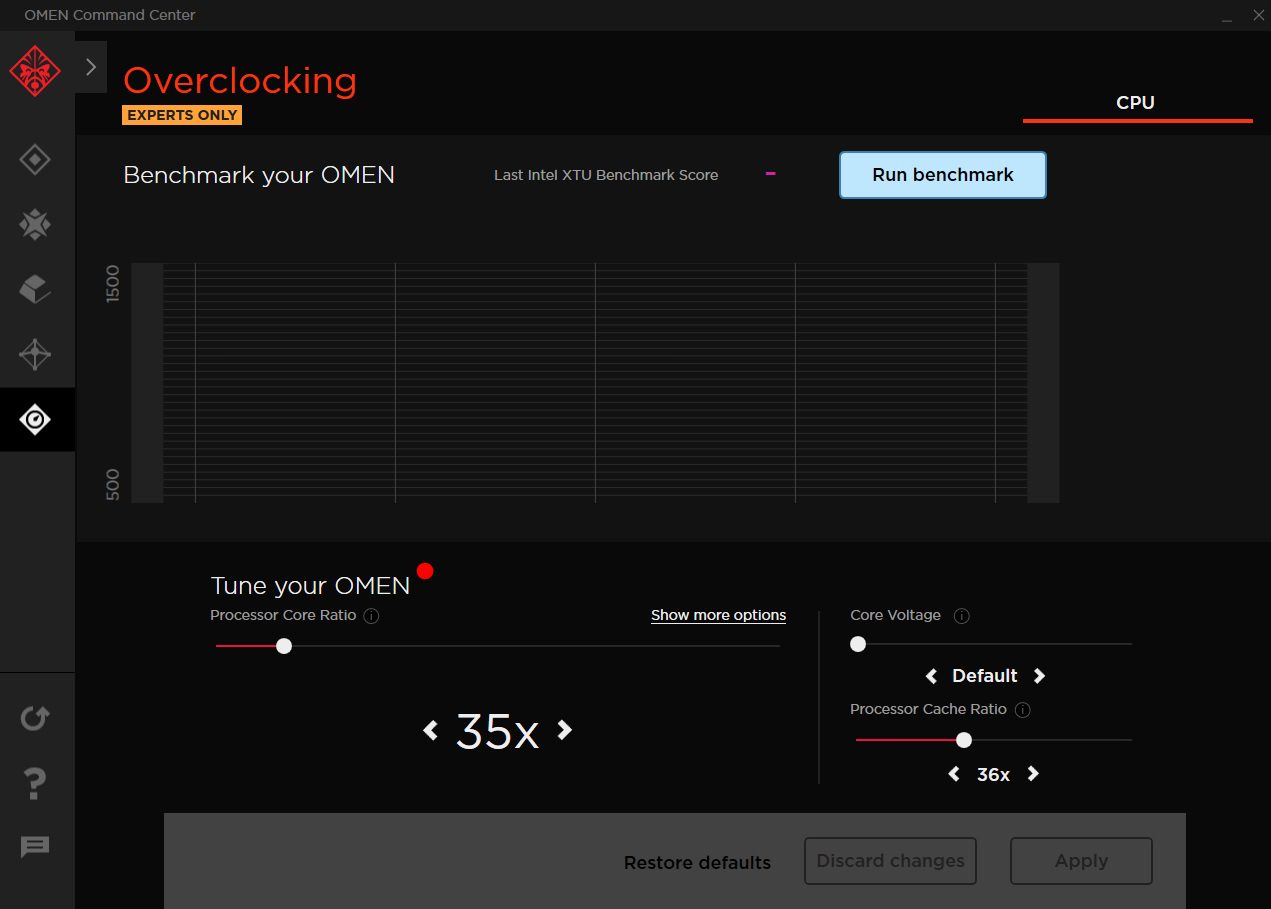The width and height of the screenshot is (1271, 909).
Task: Expand the sidebar with the chevron arrow
Action: (x=91, y=67)
